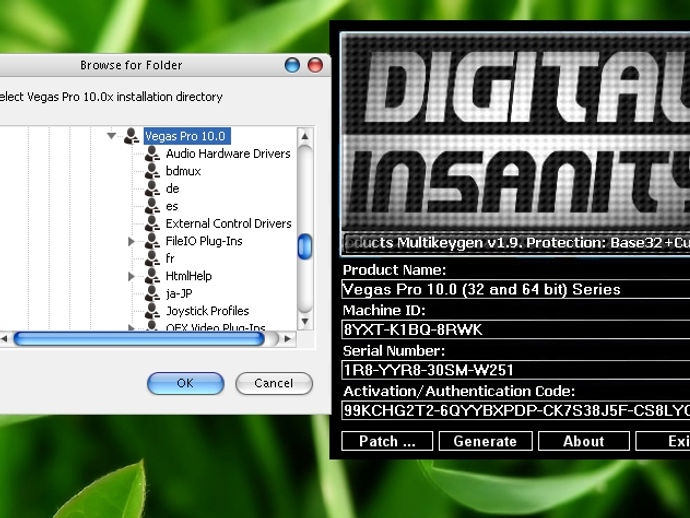Click the es folder icon
Viewport: 690px width, 518px height.
[x=152, y=206]
